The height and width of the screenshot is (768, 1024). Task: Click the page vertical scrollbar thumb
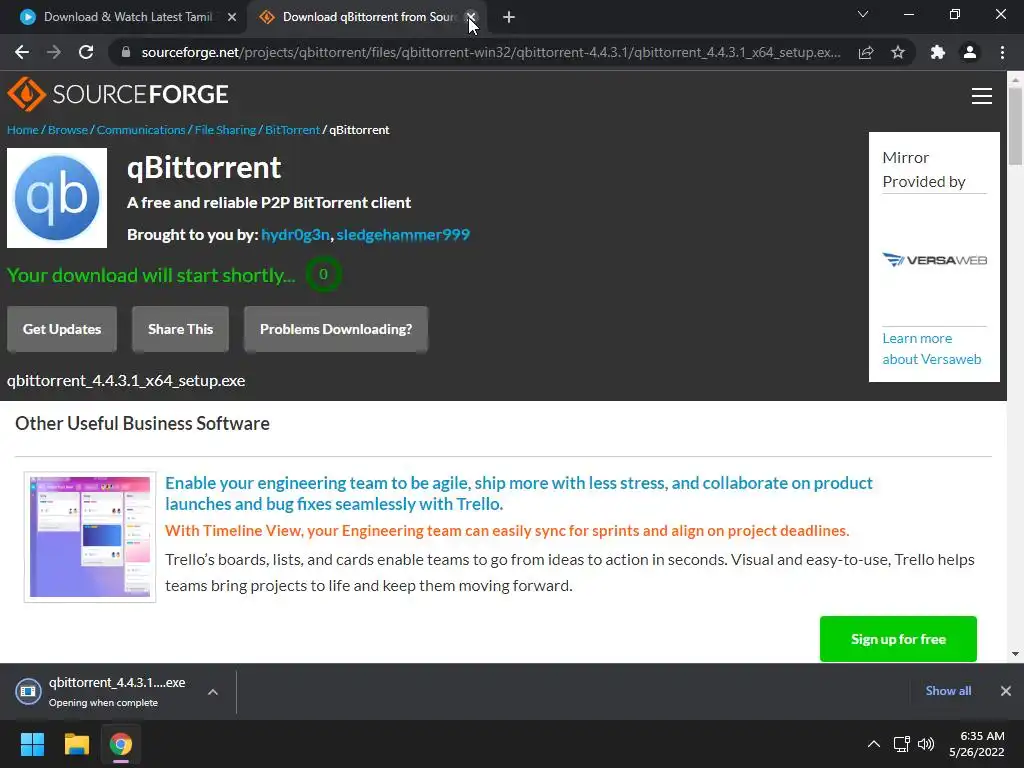click(1015, 127)
